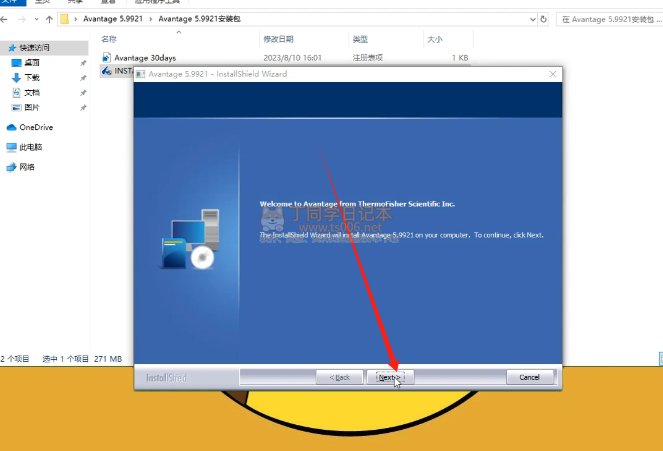Image resolution: width=663 pixels, height=451 pixels.
Task: Open the 图片 quick access folder
Action: pyautogui.click(x=32, y=107)
